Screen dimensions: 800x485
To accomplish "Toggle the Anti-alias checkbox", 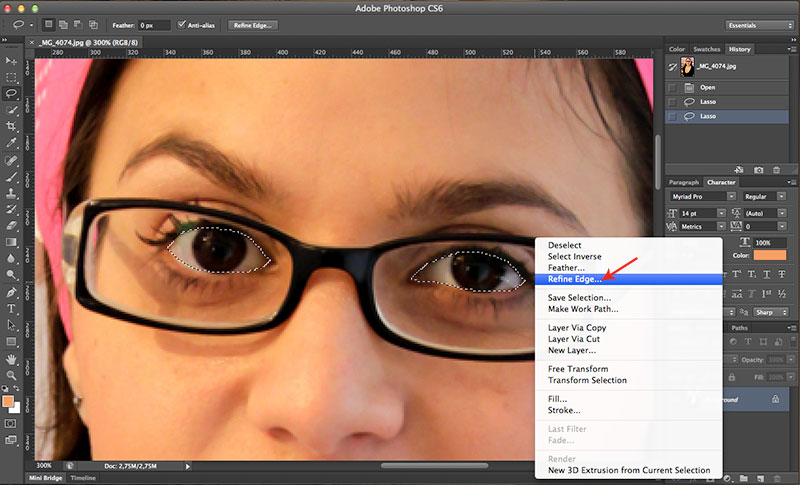I will click(x=182, y=24).
